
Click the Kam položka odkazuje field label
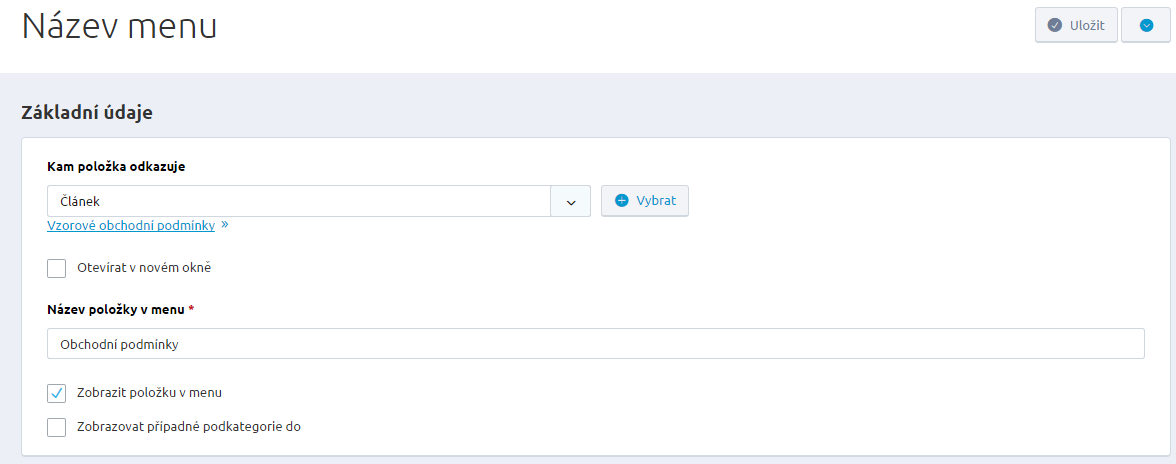point(116,167)
